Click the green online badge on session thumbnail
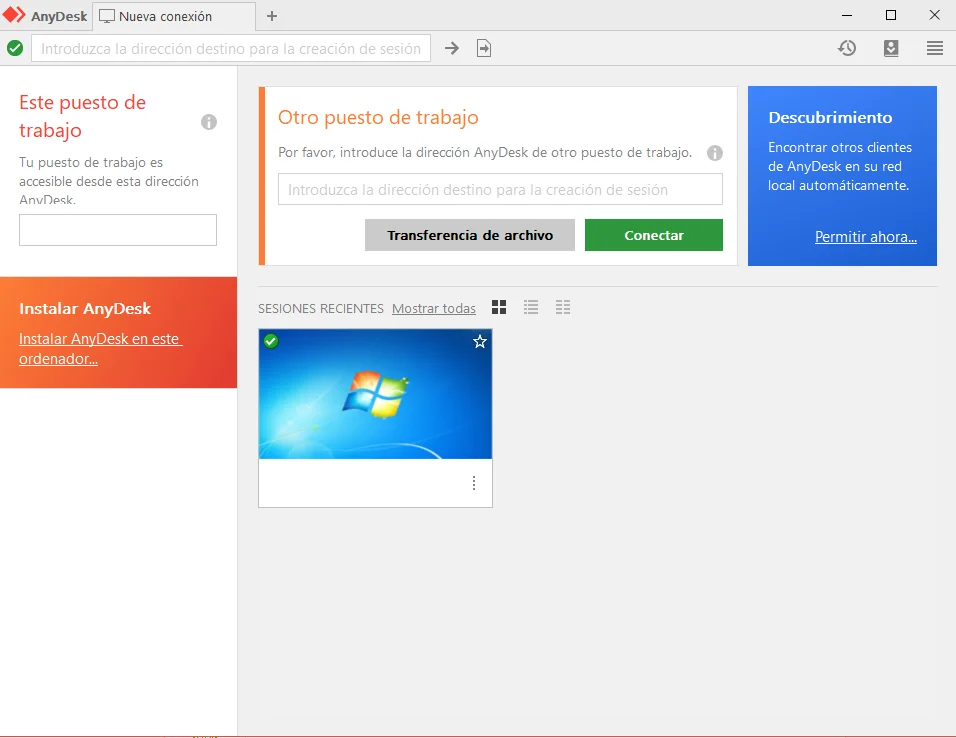Screen dimensions: 956x738 (x=271, y=341)
